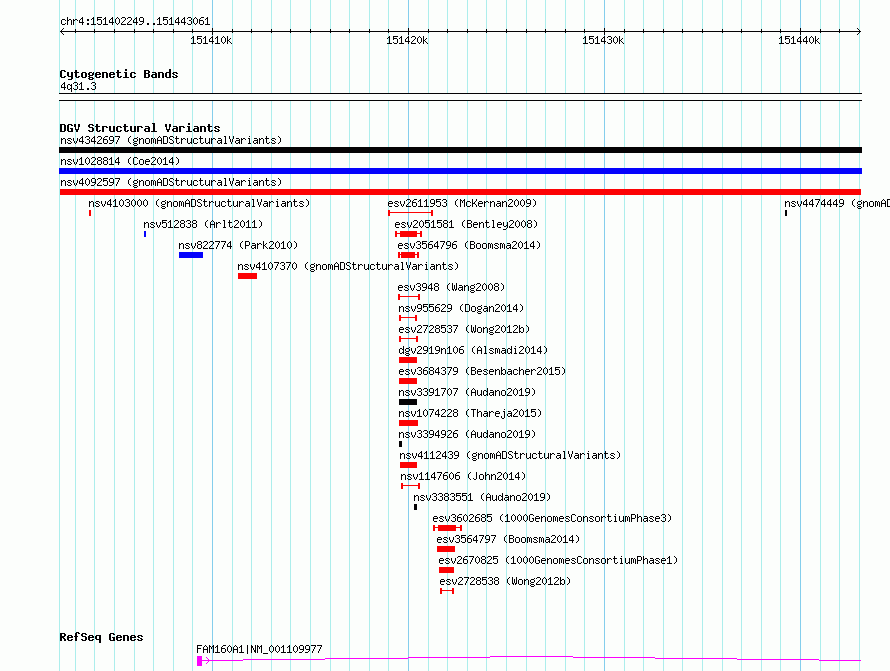This screenshot has width=890, height=671.
Task: Select the black nsv4342697 variant bar
Action: tap(460, 150)
